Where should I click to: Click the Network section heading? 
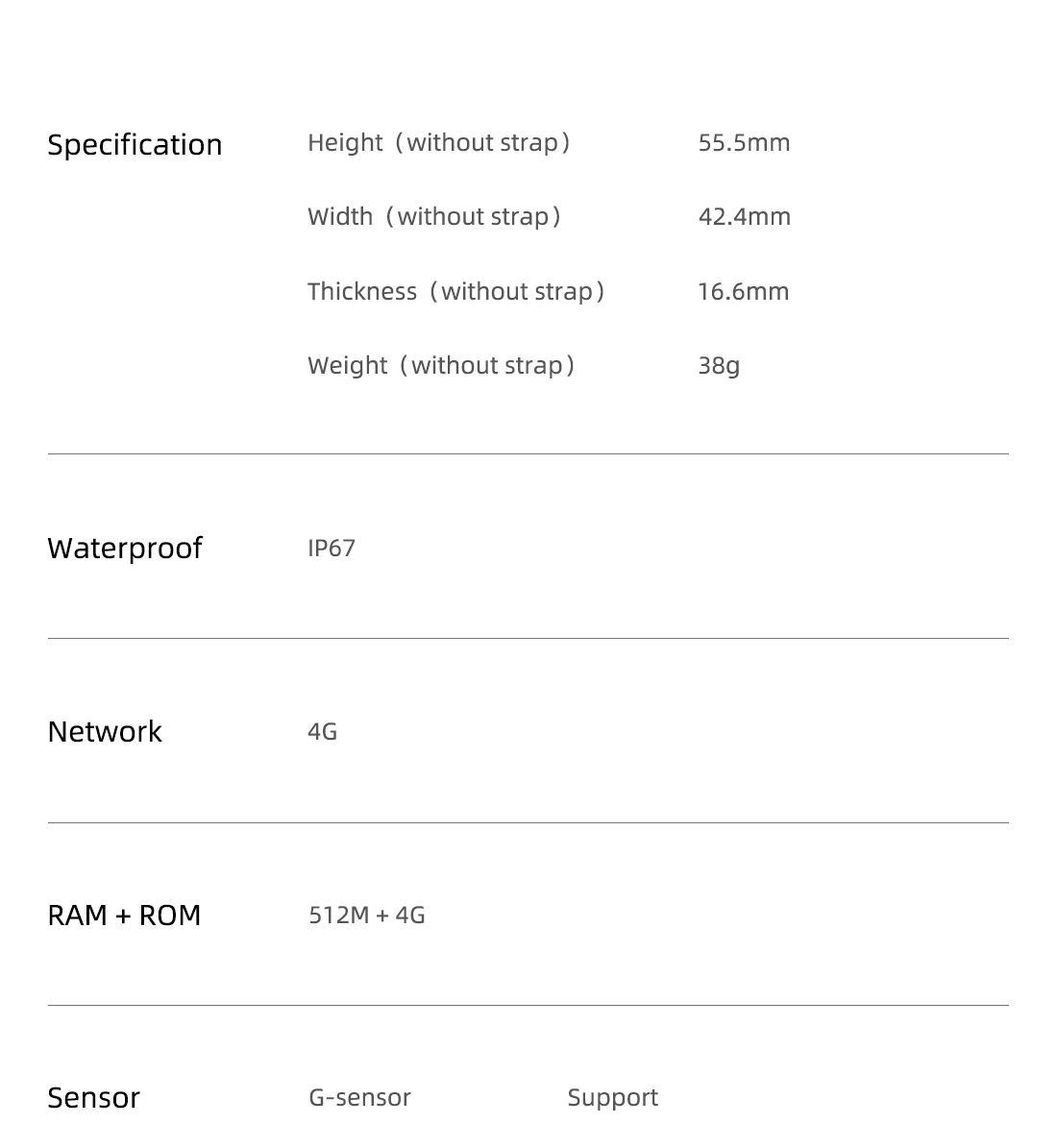click(105, 731)
